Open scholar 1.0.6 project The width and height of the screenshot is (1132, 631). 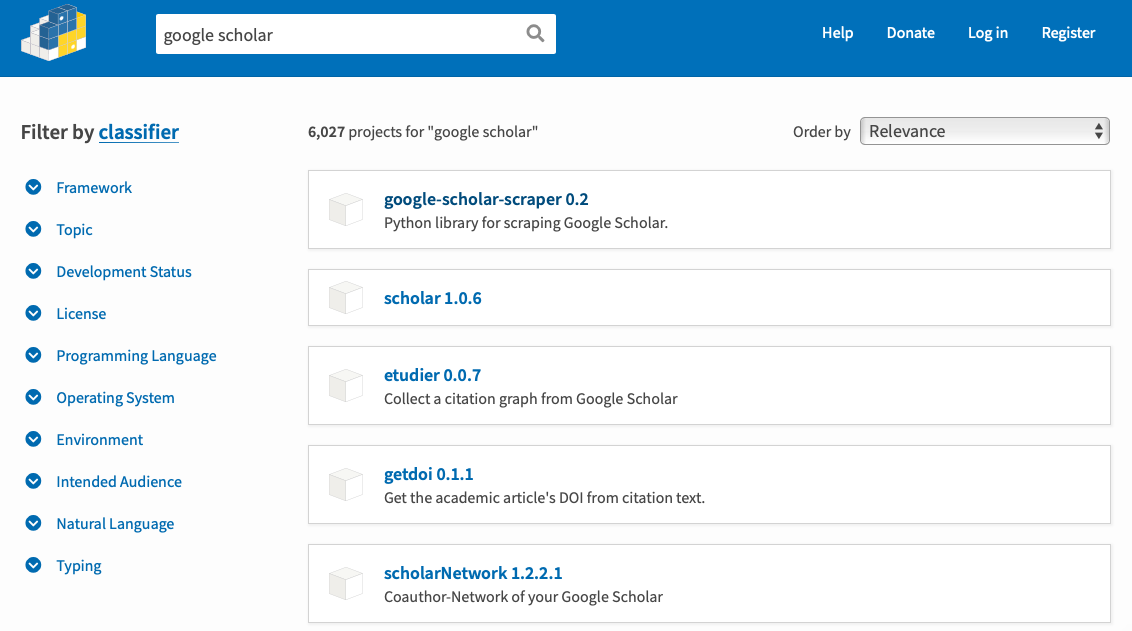432,297
